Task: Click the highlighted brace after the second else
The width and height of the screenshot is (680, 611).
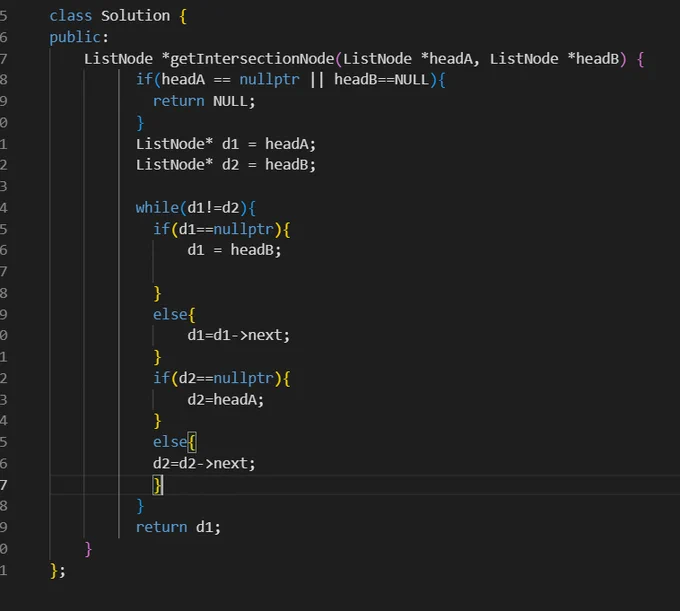Action: tap(192, 442)
